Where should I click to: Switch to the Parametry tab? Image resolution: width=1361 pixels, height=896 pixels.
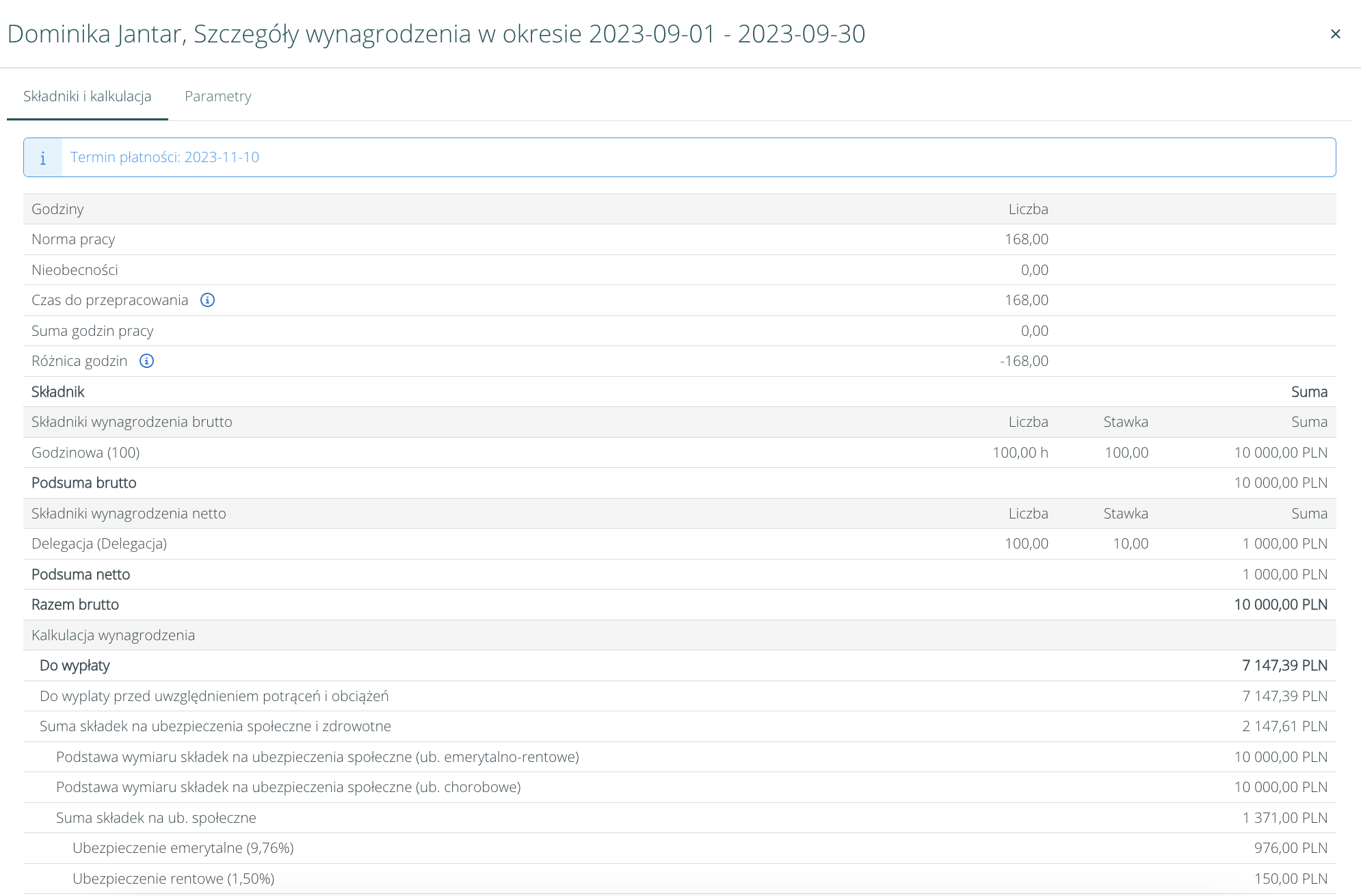click(x=217, y=96)
